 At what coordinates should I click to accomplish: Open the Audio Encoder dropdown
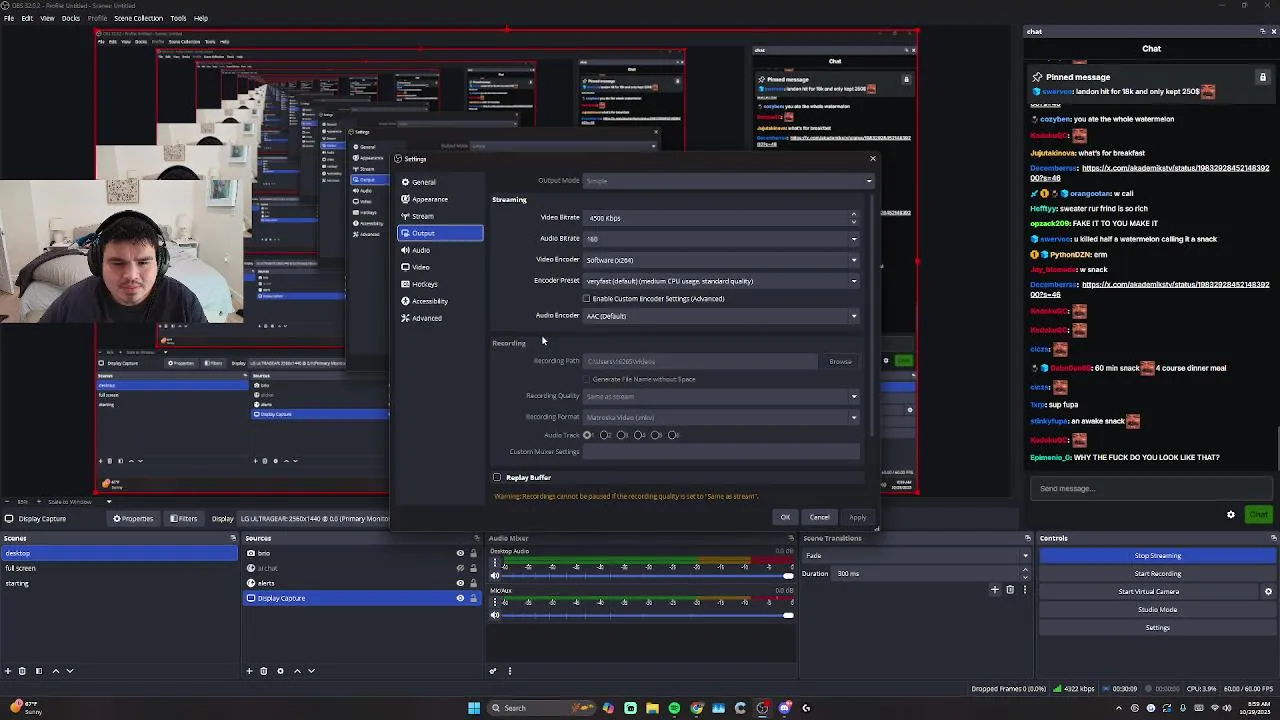(721, 316)
